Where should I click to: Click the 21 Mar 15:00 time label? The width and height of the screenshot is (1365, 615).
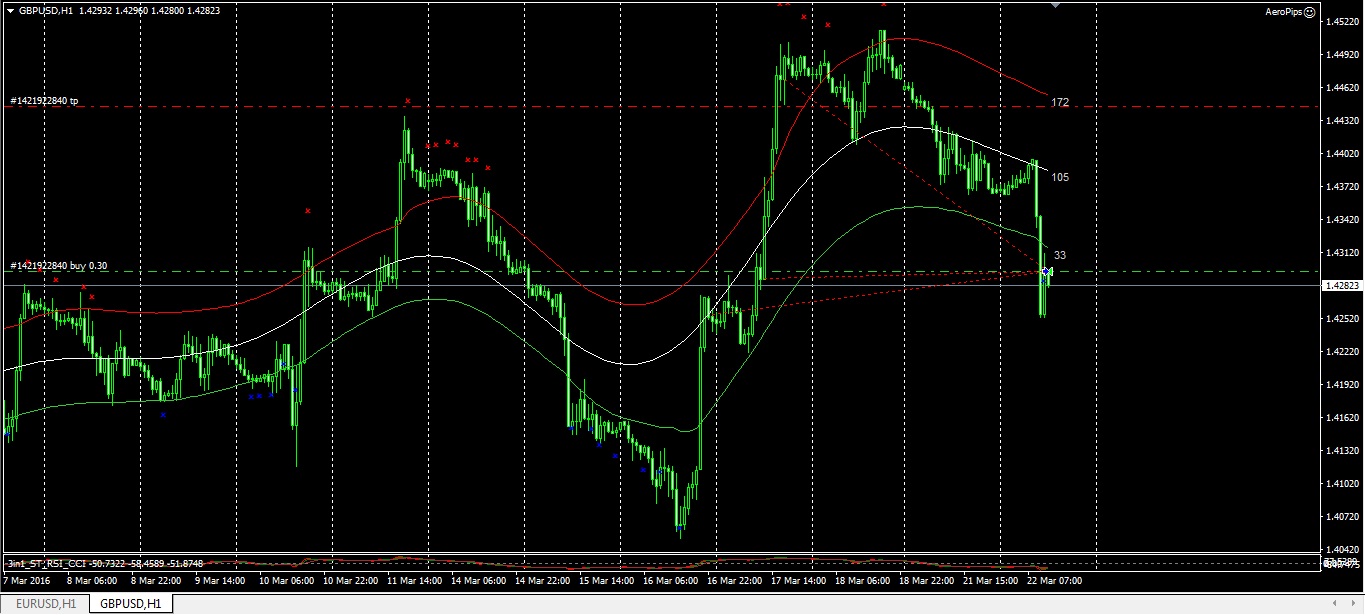[988, 580]
